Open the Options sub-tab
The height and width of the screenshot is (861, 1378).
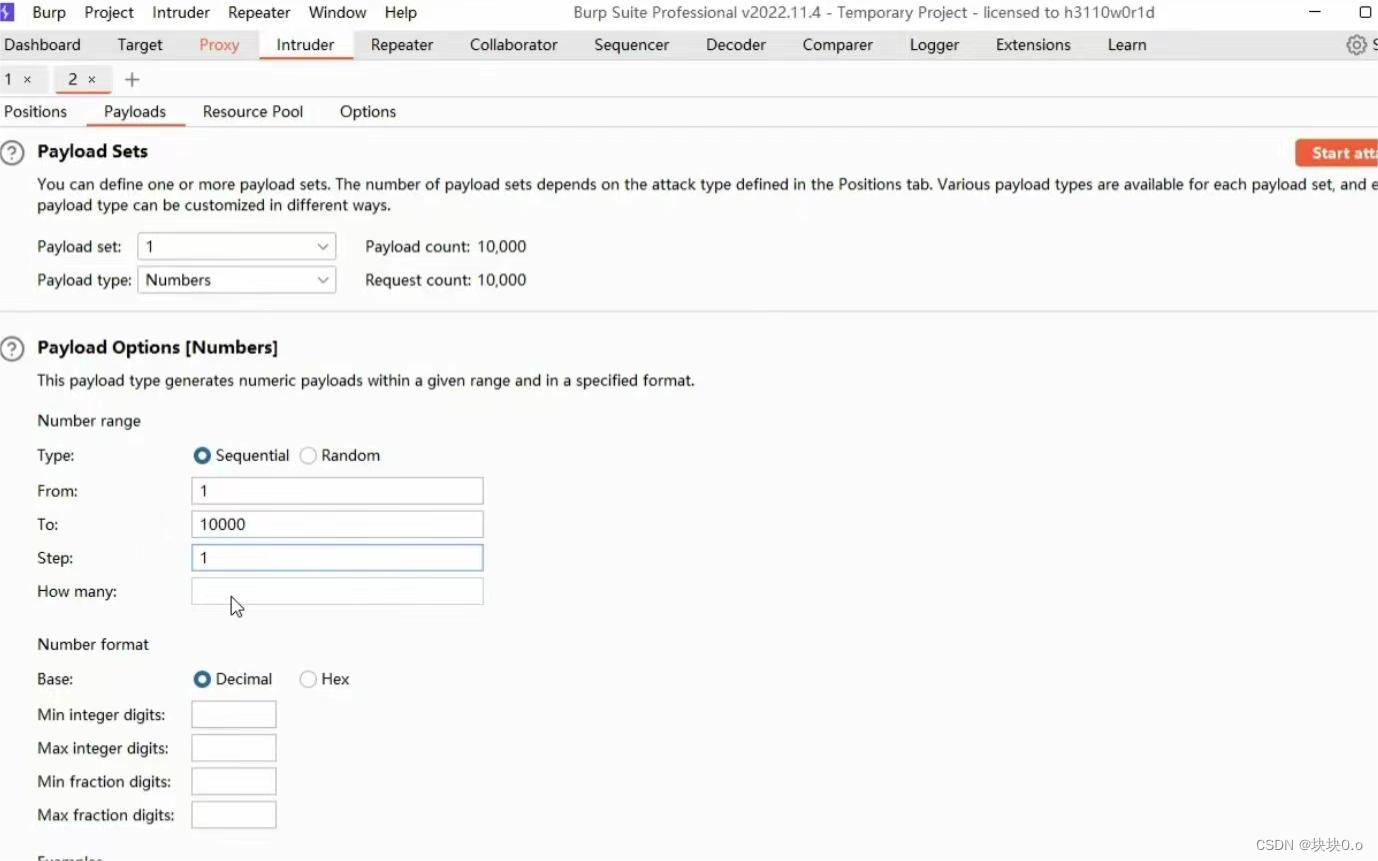pyautogui.click(x=368, y=112)
